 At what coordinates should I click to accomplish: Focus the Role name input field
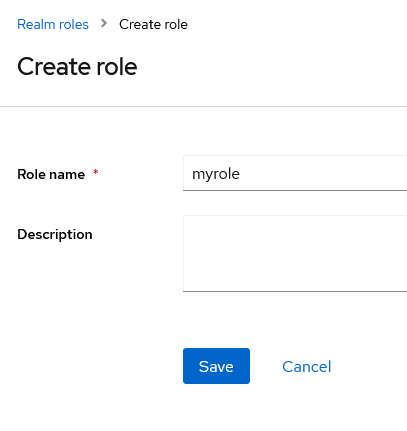(295, 173)
